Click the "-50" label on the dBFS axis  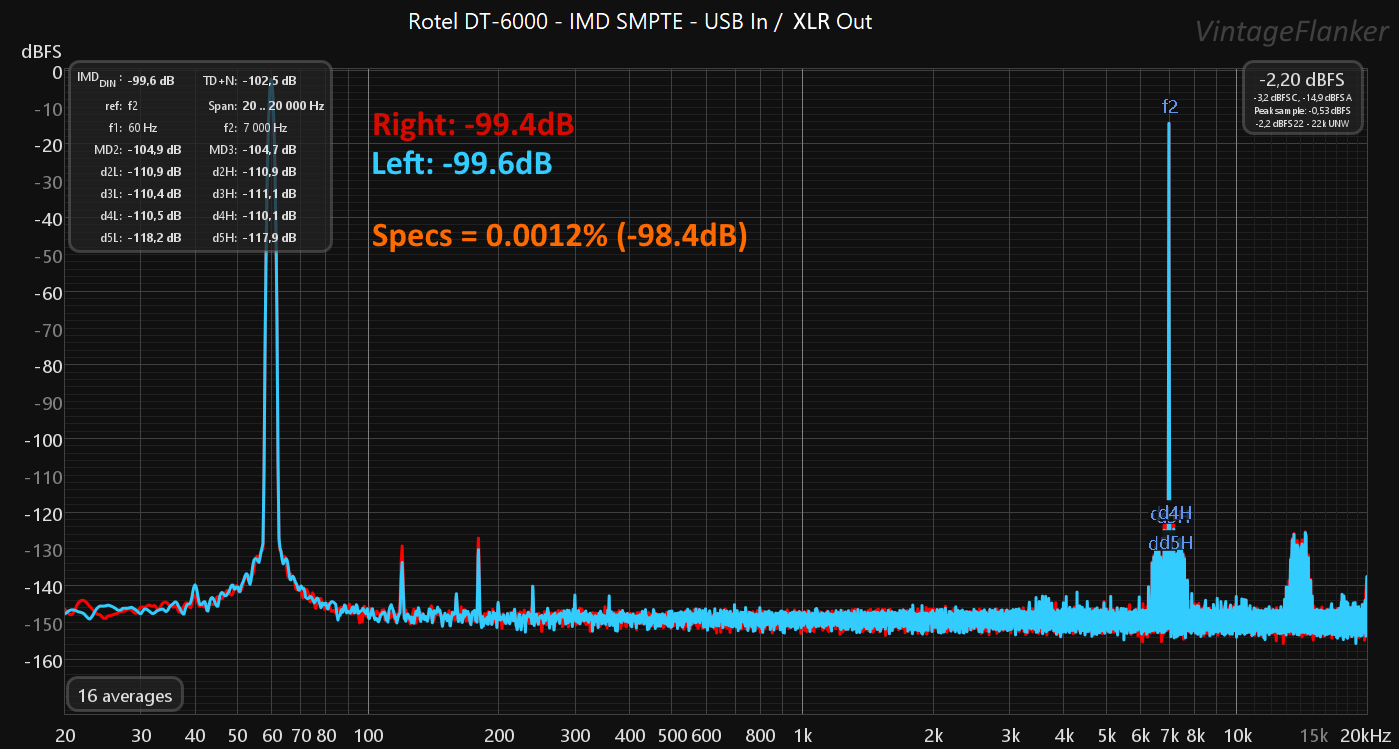coord(48,256)
